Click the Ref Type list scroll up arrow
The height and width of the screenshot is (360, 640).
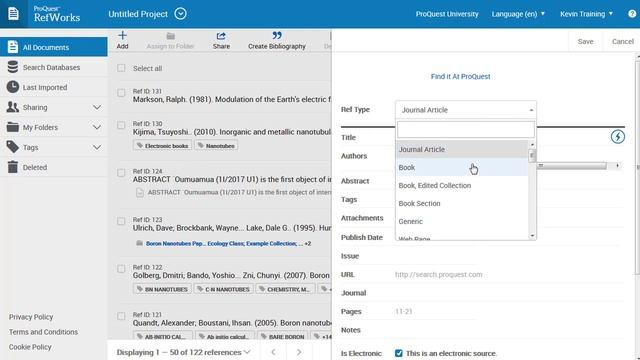click(x=532, y=144)
